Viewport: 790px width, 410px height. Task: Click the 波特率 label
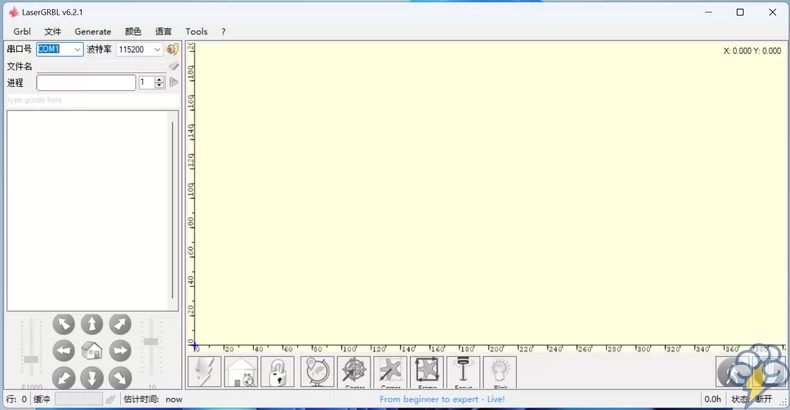click(99, 49)
